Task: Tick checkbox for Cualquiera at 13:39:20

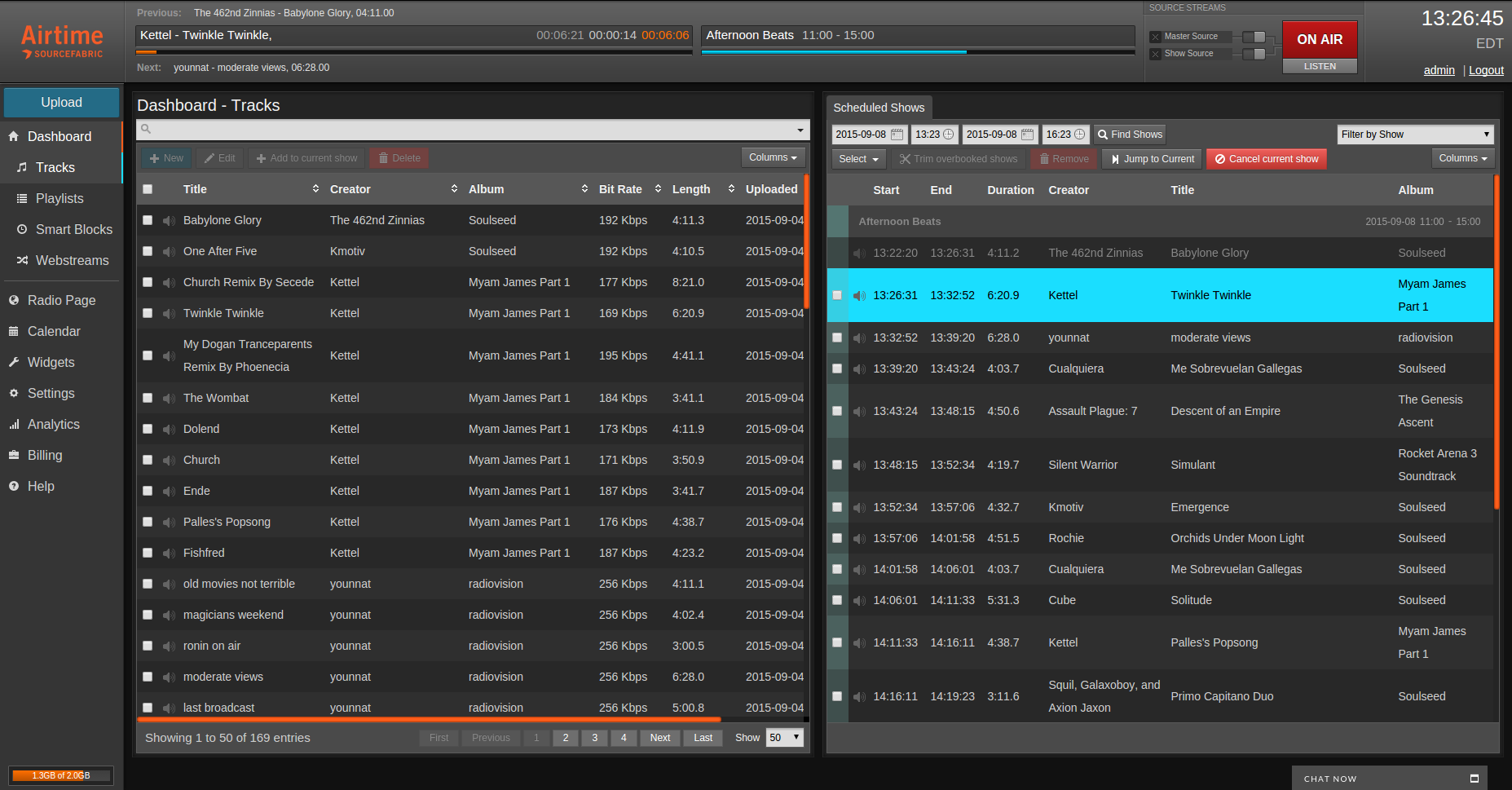Action: coord(837,369)
